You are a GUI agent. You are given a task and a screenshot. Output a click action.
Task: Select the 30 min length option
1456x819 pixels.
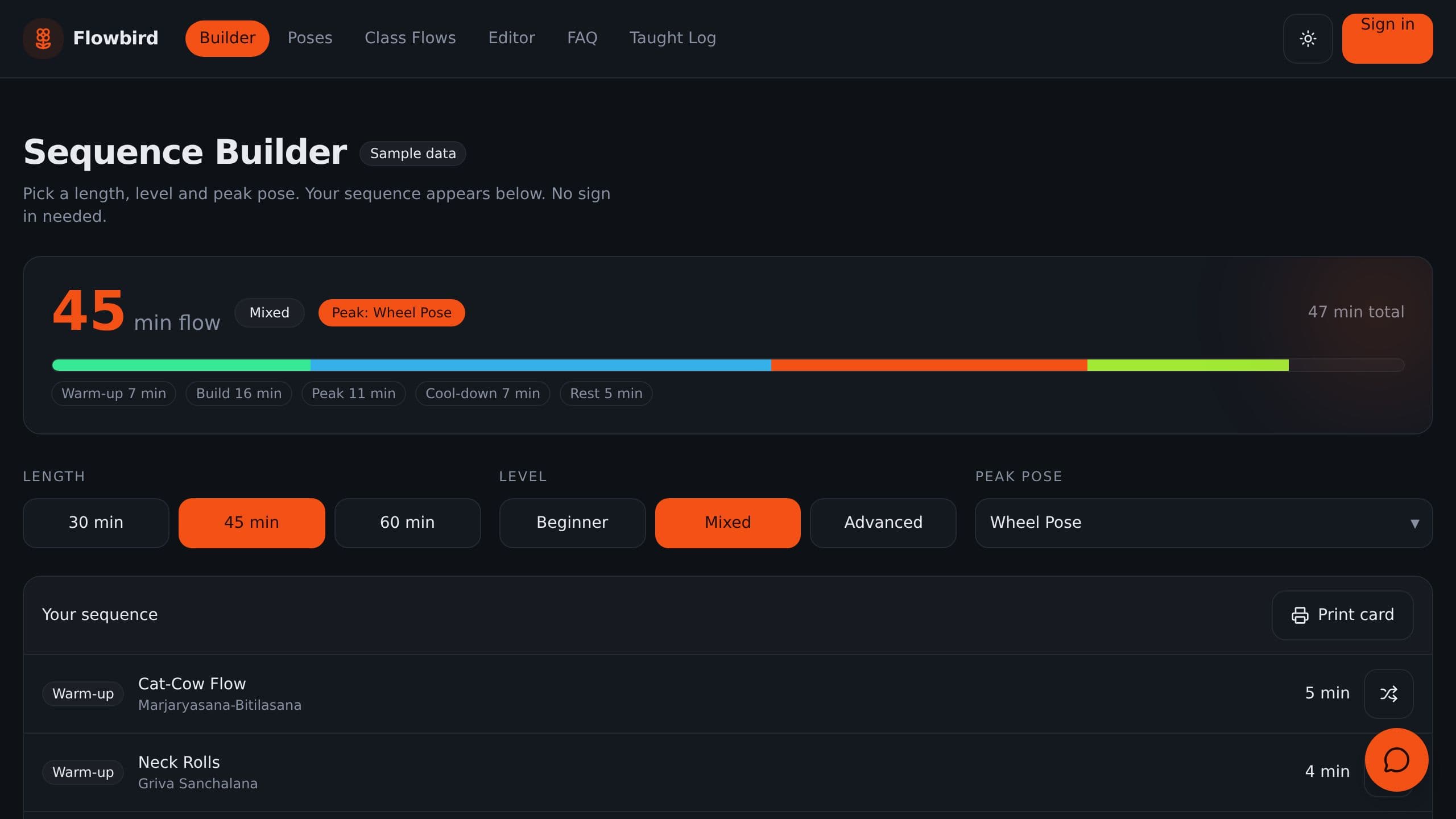pos(96,523)
